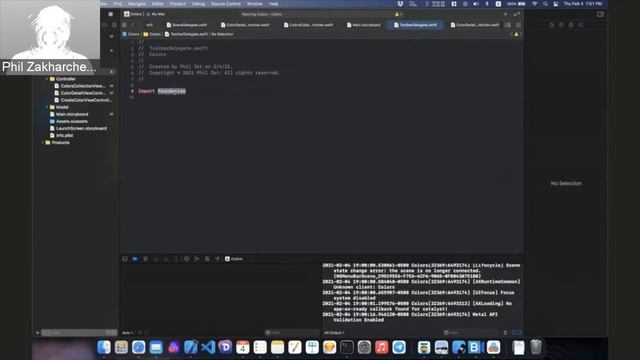Click Colors scheme selector in toolbar
This screenshot has width=640, height=360.
(133, 14)
